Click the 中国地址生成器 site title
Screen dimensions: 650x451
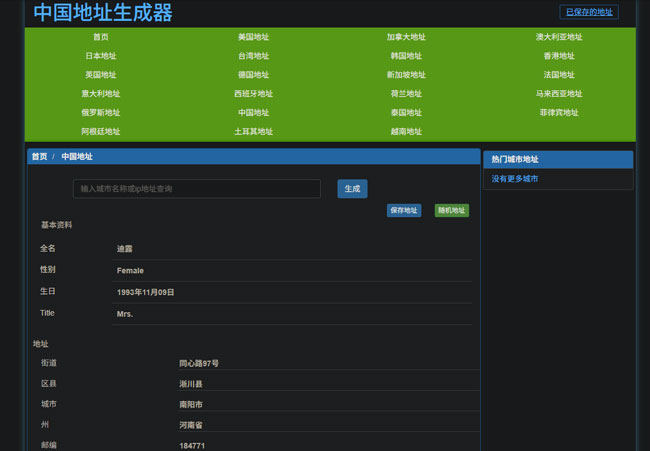tap(103, 13)
